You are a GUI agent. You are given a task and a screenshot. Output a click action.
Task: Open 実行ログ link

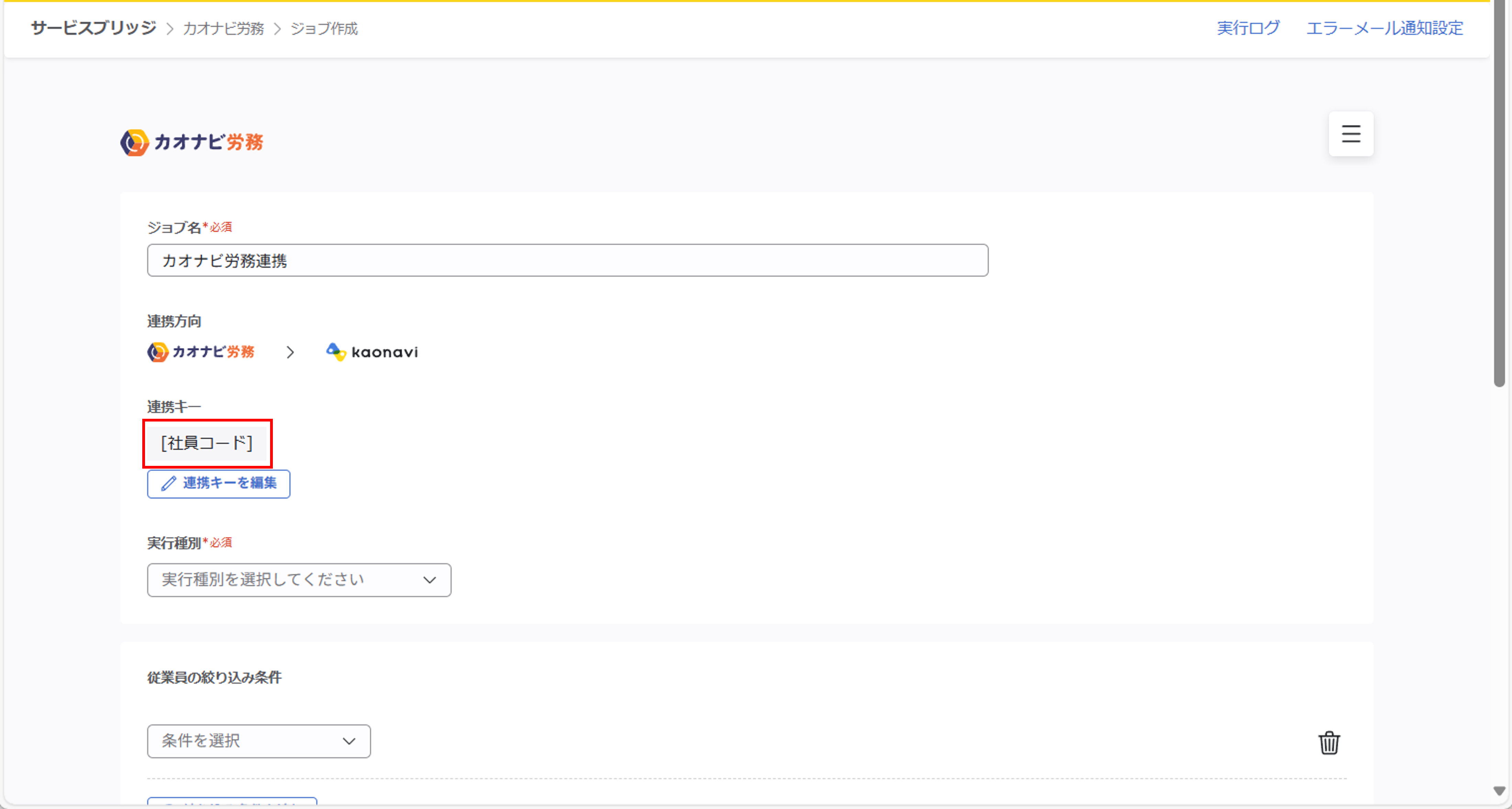(x=1248, y=28)
